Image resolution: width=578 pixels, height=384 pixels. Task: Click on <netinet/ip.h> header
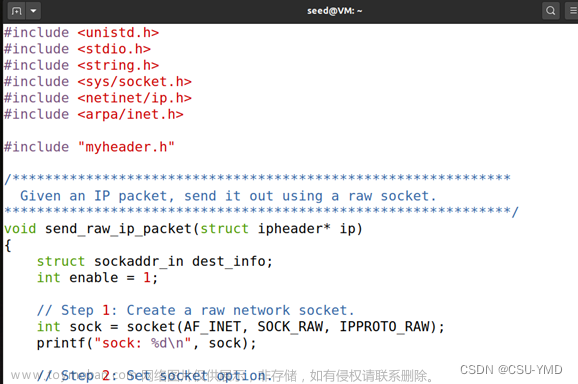(135, 98)
